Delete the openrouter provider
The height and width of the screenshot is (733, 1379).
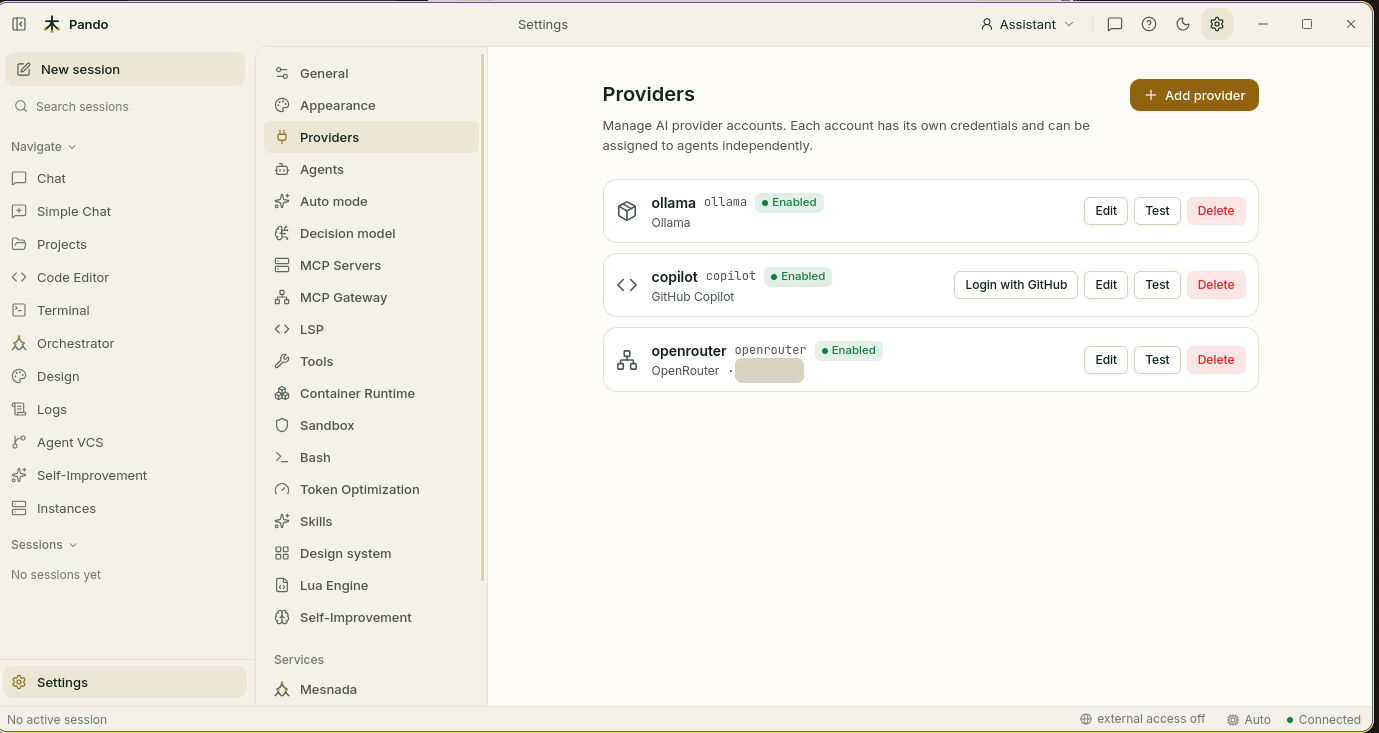1216,360
